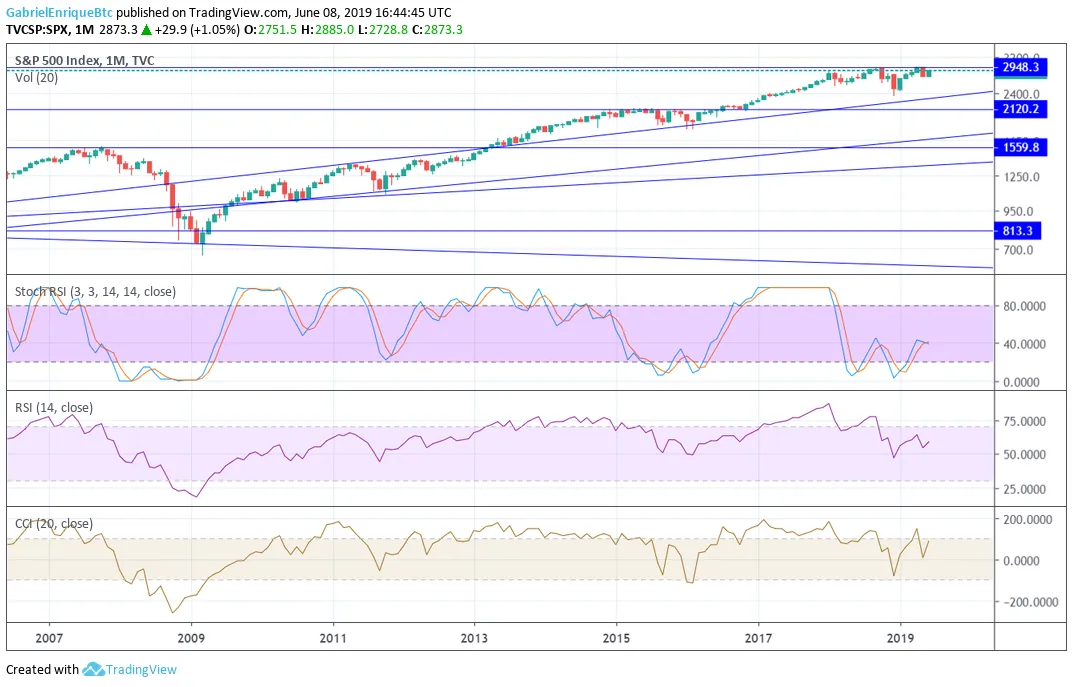Click the 2013 label on the time axis
1073x687 pixels.
click(474, 638)
